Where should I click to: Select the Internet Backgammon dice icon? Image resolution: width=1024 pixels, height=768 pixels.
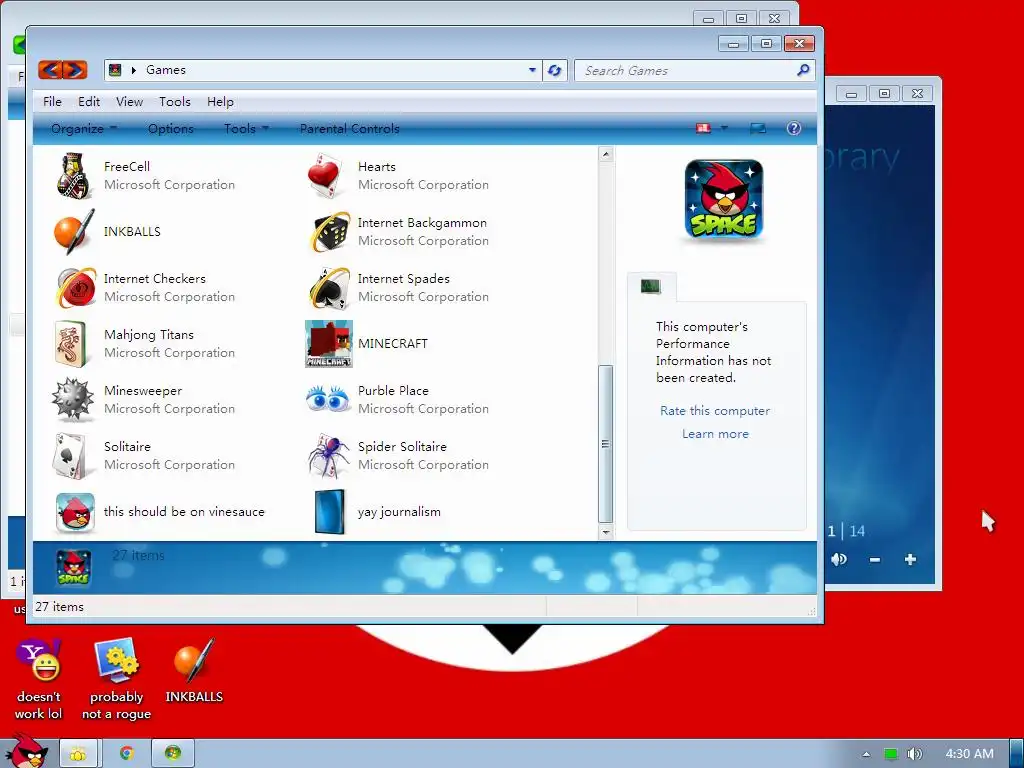330,231
